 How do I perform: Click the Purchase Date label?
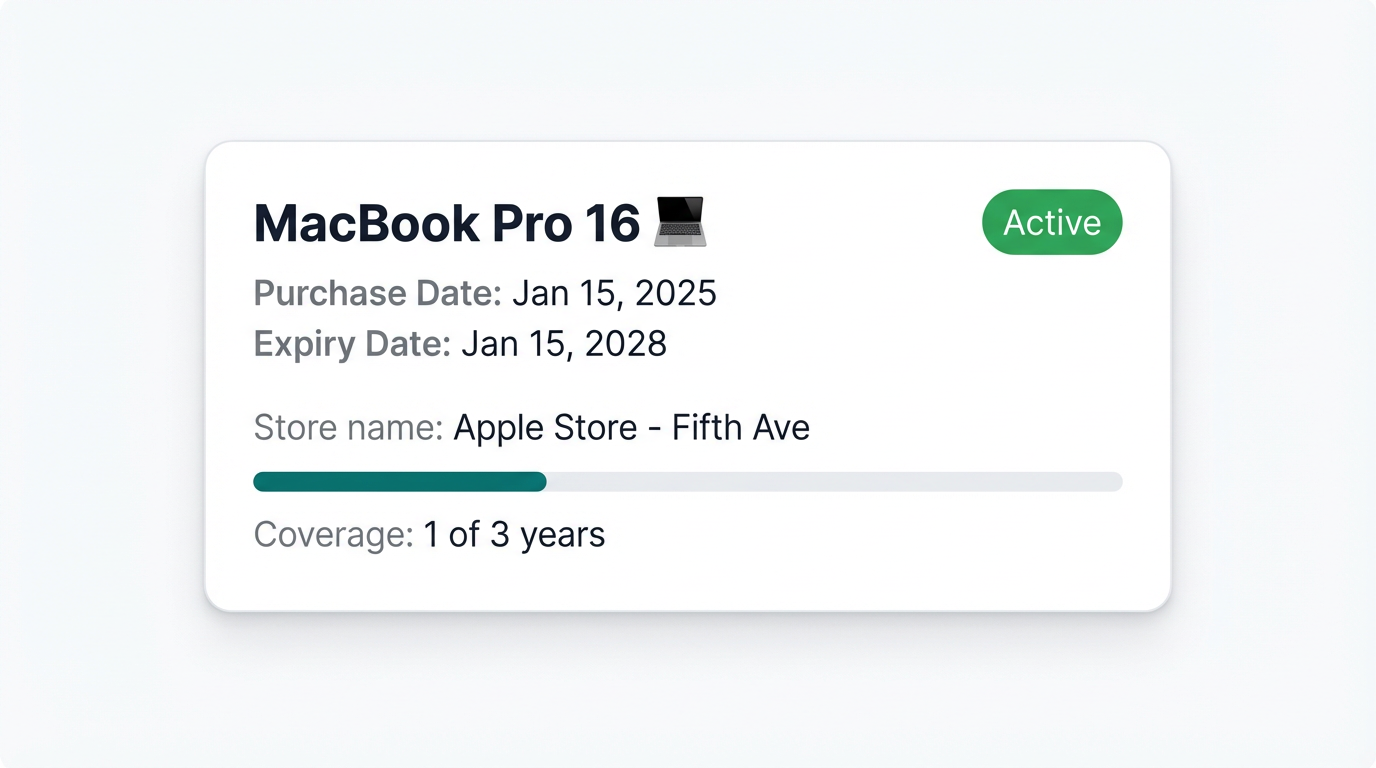tap(377, 293)
